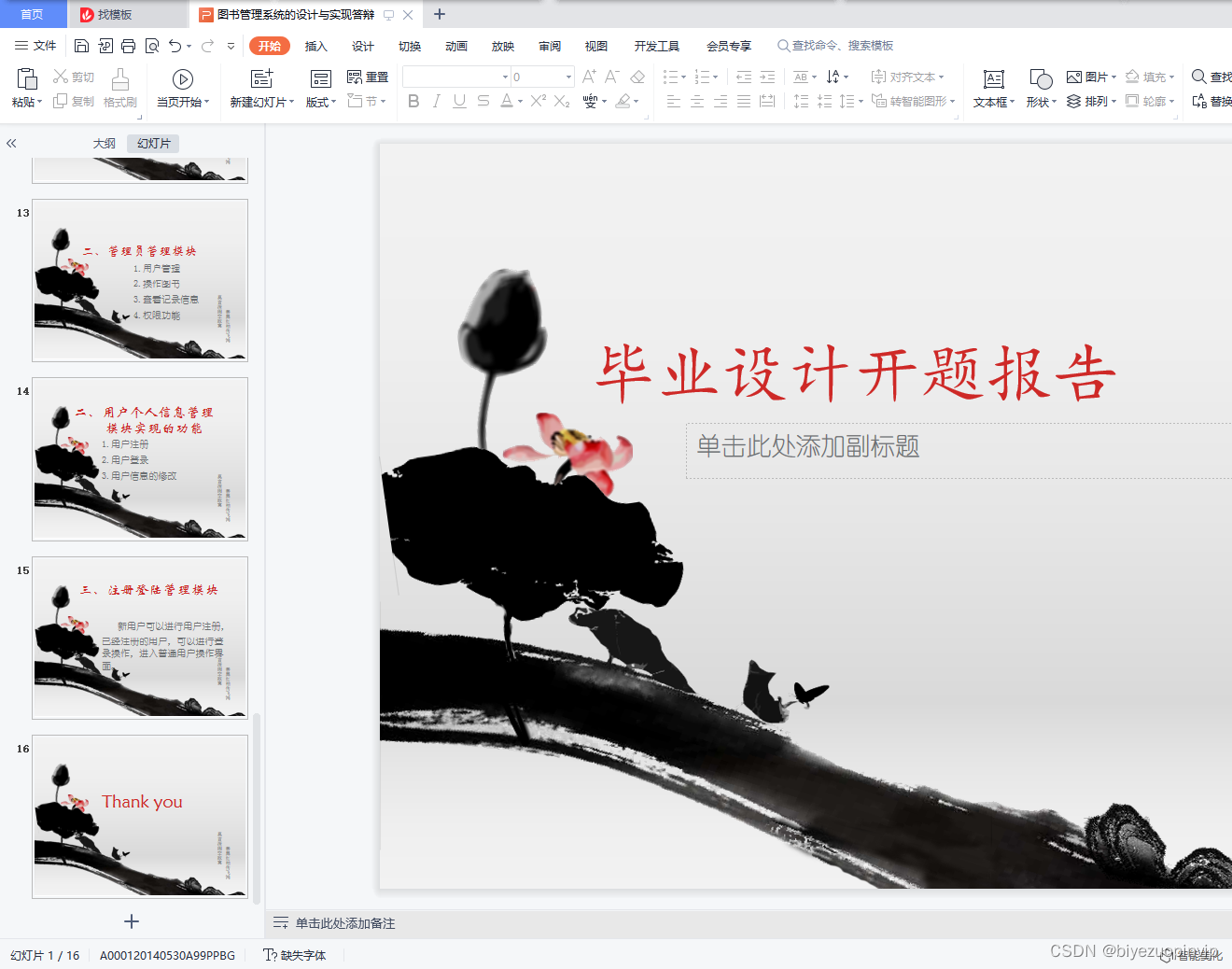Image resolution: width=1232 pixels, height=969 pixels.
Task: Click the Save icon in quick access toolbar
Action: (81, 46)
